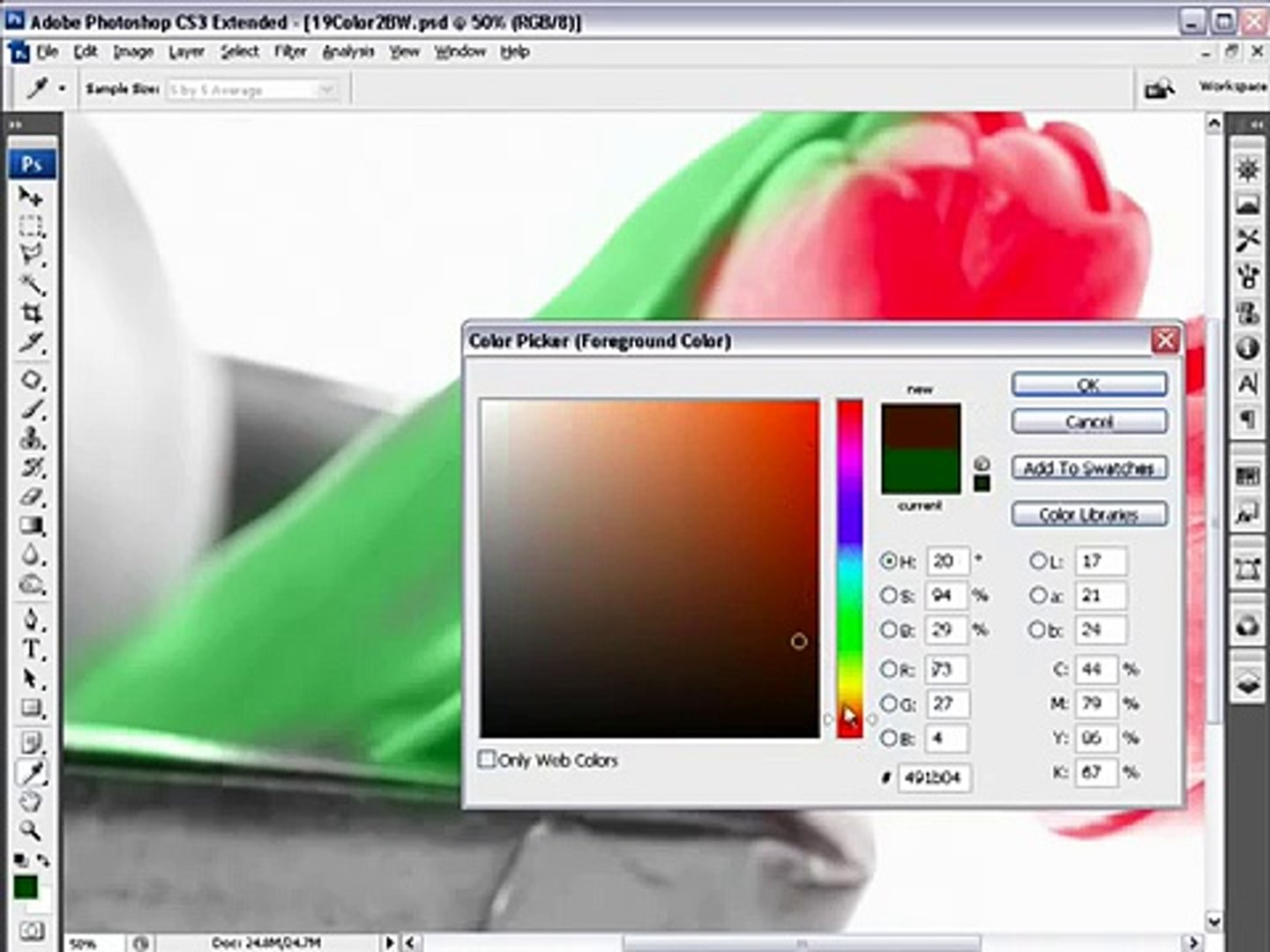
Task: Select the Gradient tool
Action: (31, 526)
